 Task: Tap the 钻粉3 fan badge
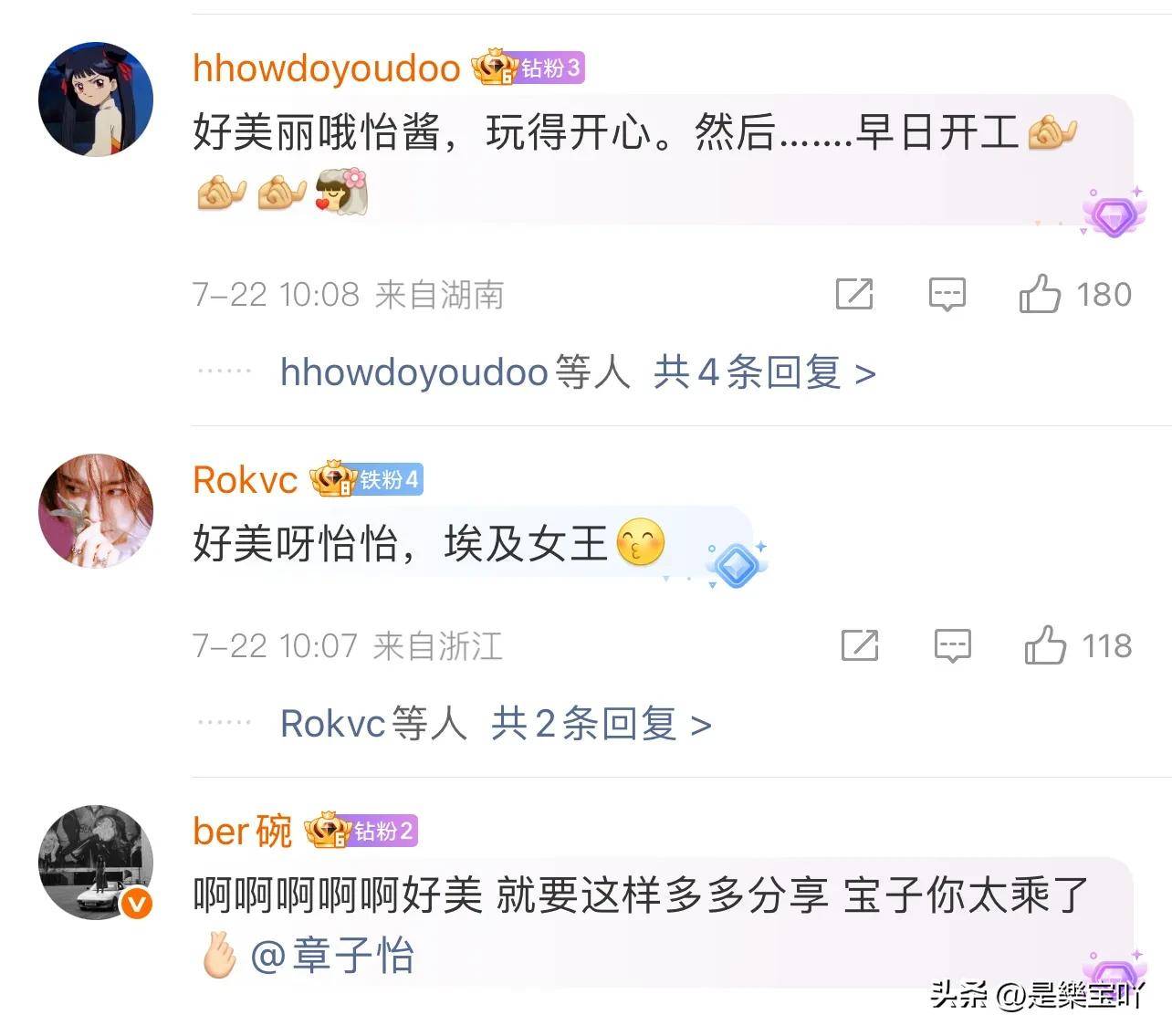pos(528,68)
